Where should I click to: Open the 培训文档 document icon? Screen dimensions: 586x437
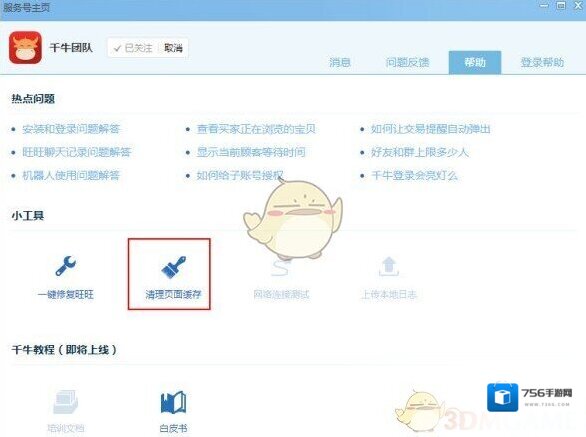point(65,402)
